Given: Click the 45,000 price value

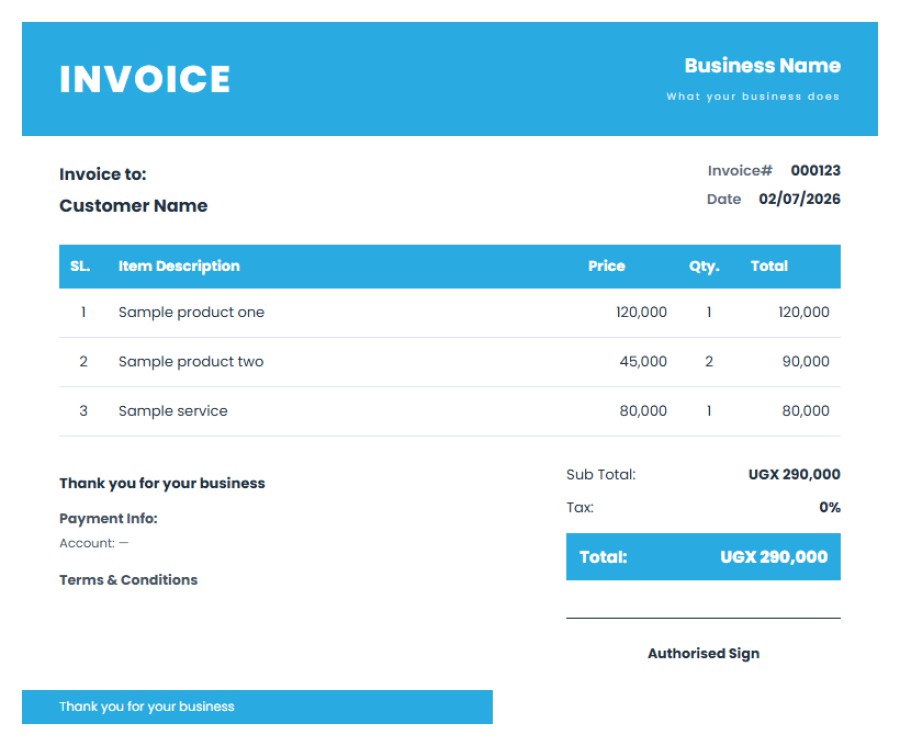Looking at the screenshot, I should click(x=643, y=362).
